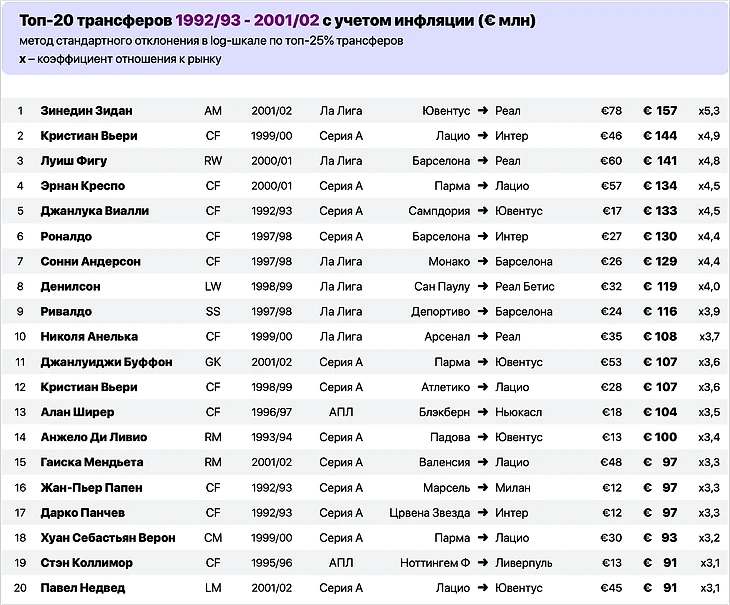Select the club Црвена Звезда

(430, 513)
